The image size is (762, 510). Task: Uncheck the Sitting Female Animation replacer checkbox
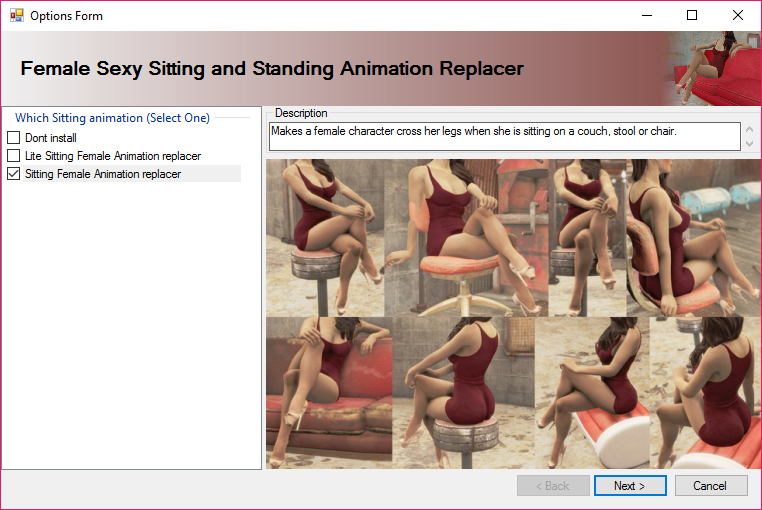pyautogui.click(x=14, y=174)
